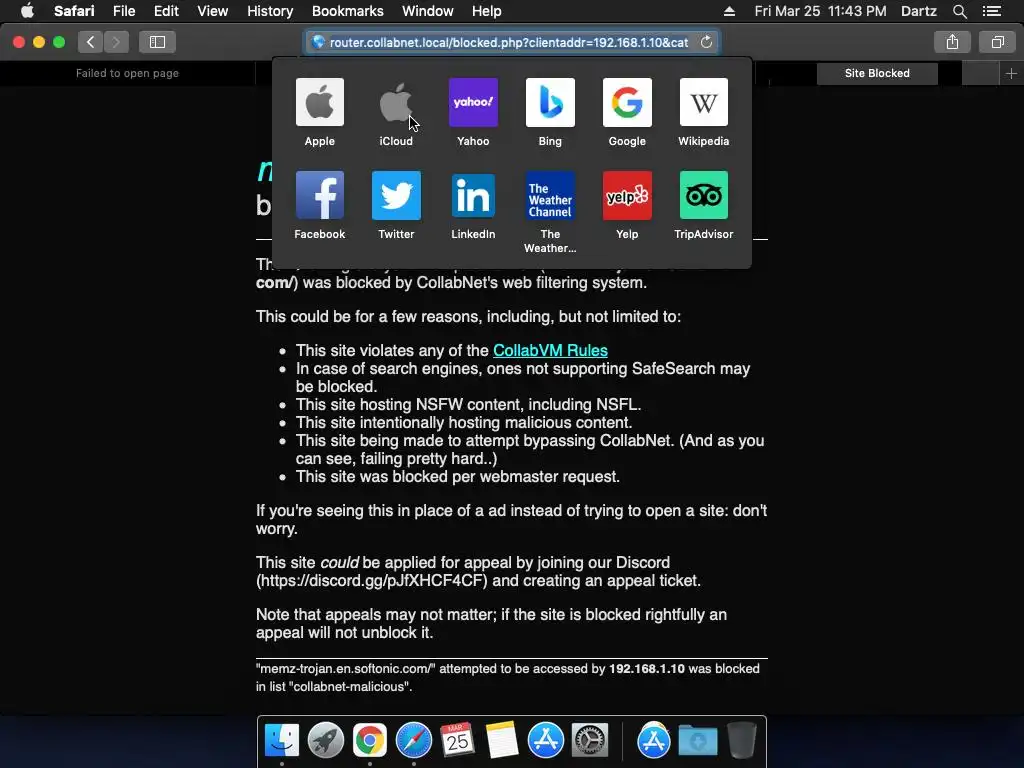
Task: Open the Share button in Safari toolbar
Action: click(x=952, y=42)
